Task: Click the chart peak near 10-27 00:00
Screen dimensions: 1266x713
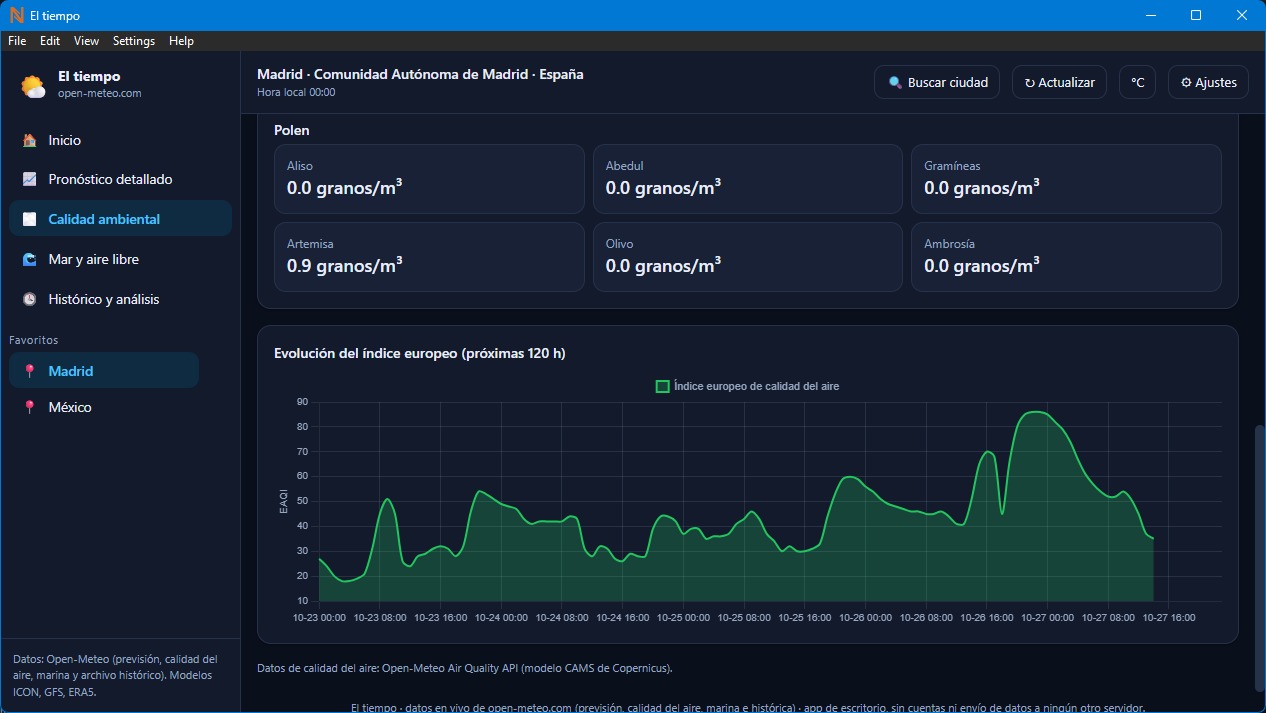Action: point(1036,412)
